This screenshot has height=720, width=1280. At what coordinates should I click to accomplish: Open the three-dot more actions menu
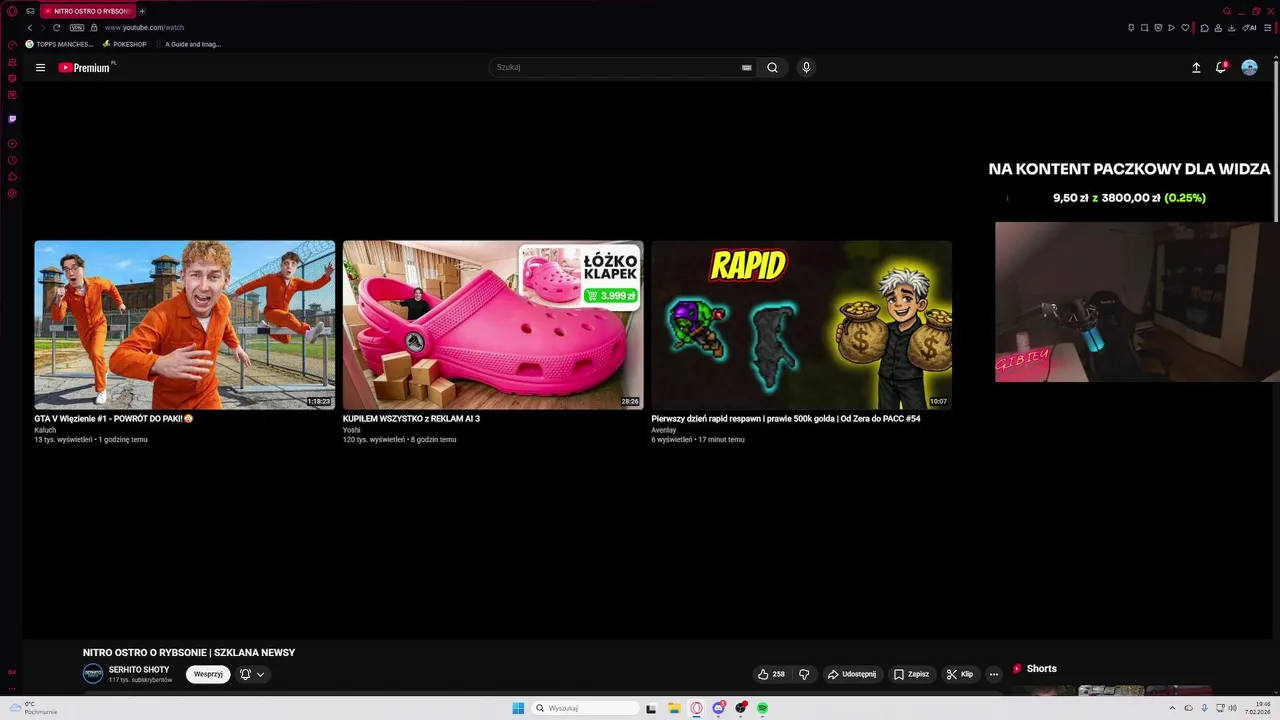tap(993, 674)
